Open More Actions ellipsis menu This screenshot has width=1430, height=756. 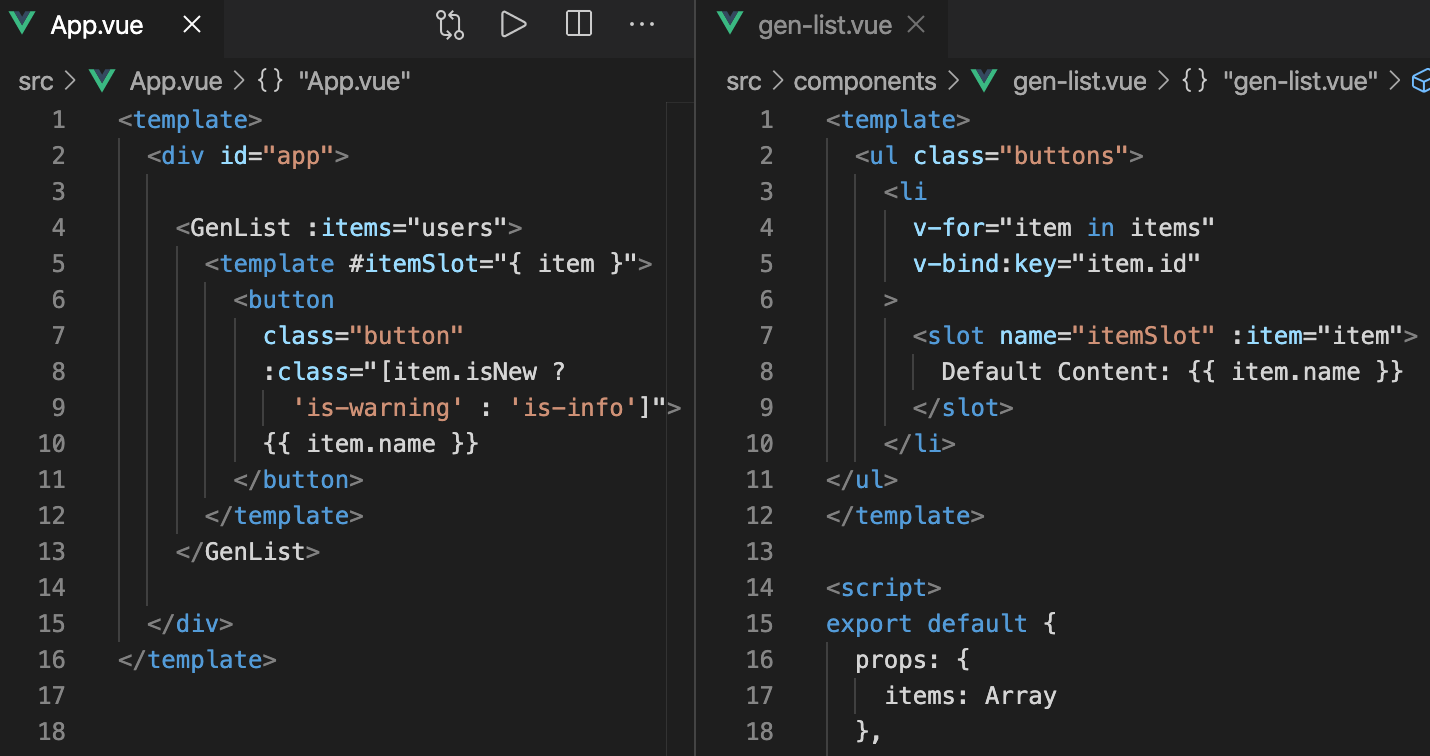pos(641,25)
